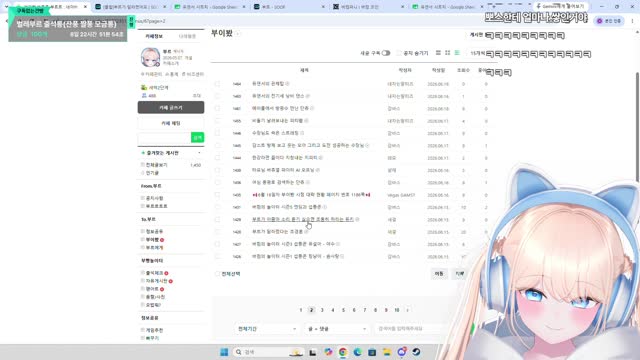Open the 공지사항 board

click(154, 198)
